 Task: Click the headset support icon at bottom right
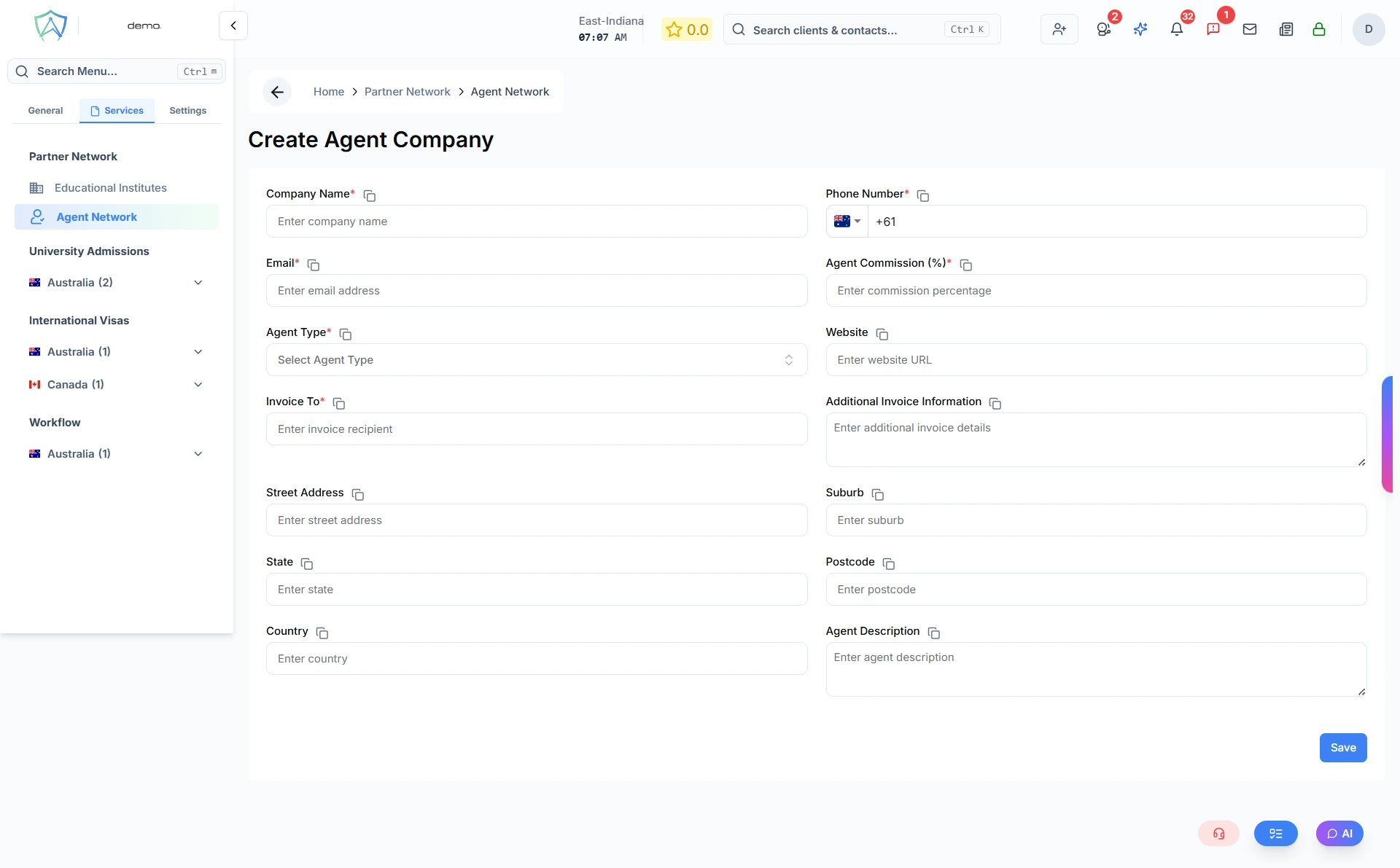[1218, 833]
